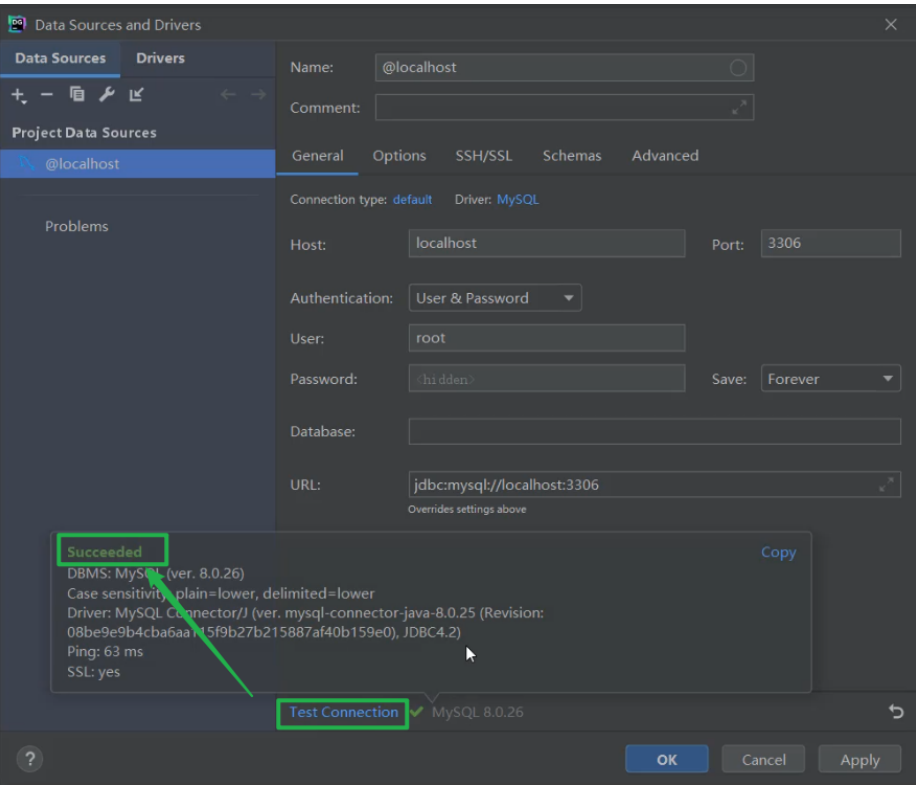This screenshot has height=786, width=916.
Task: Open data source properties wrench icon
Action: 106,94
